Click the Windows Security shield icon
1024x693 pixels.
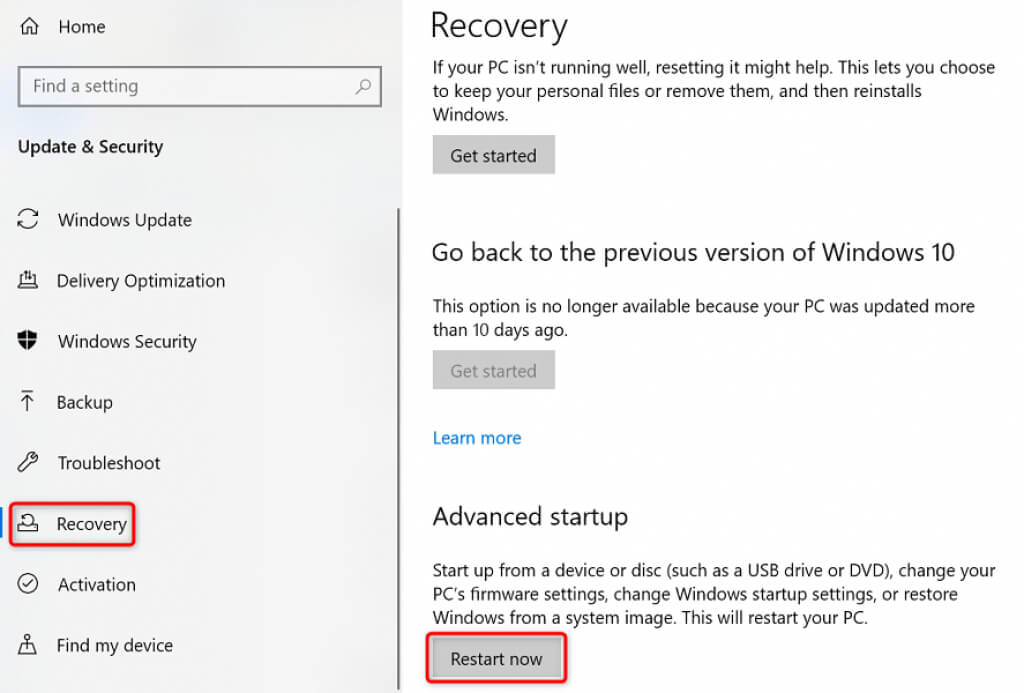tap(28, 341)
